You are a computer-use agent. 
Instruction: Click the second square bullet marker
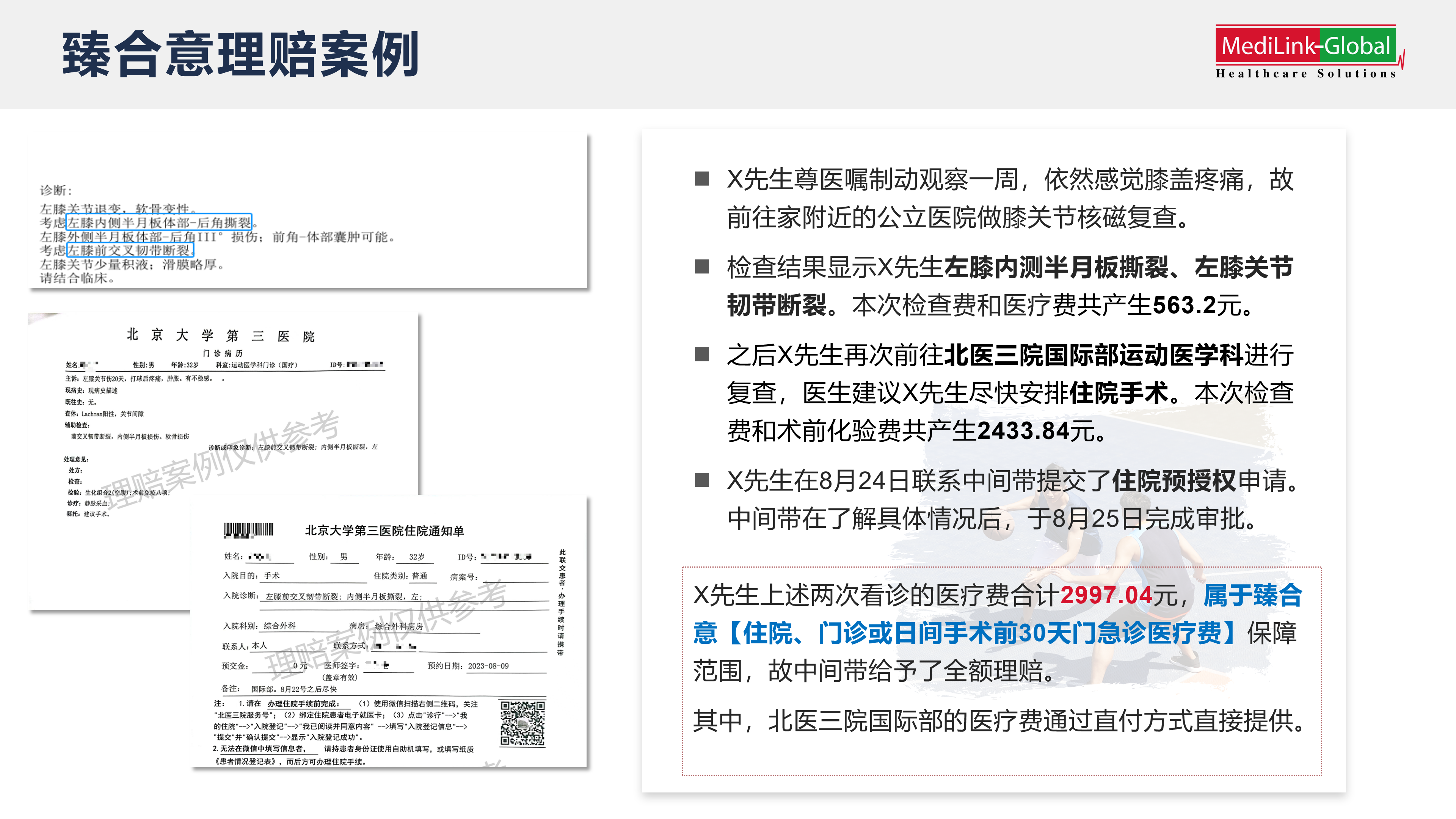pyautogui.click(x=701, y=267)
